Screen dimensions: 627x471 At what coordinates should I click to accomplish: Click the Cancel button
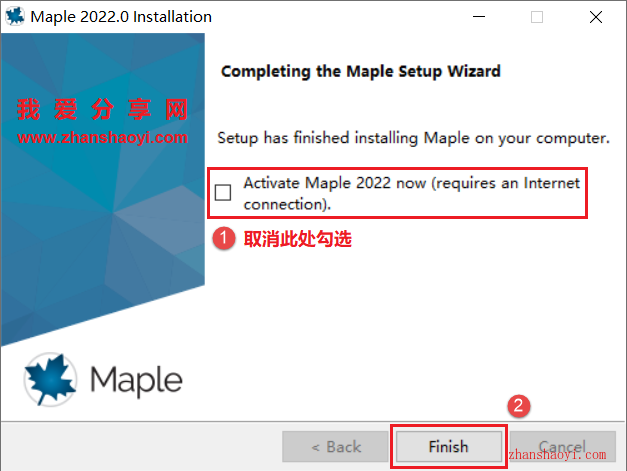[x=563, y=447]
